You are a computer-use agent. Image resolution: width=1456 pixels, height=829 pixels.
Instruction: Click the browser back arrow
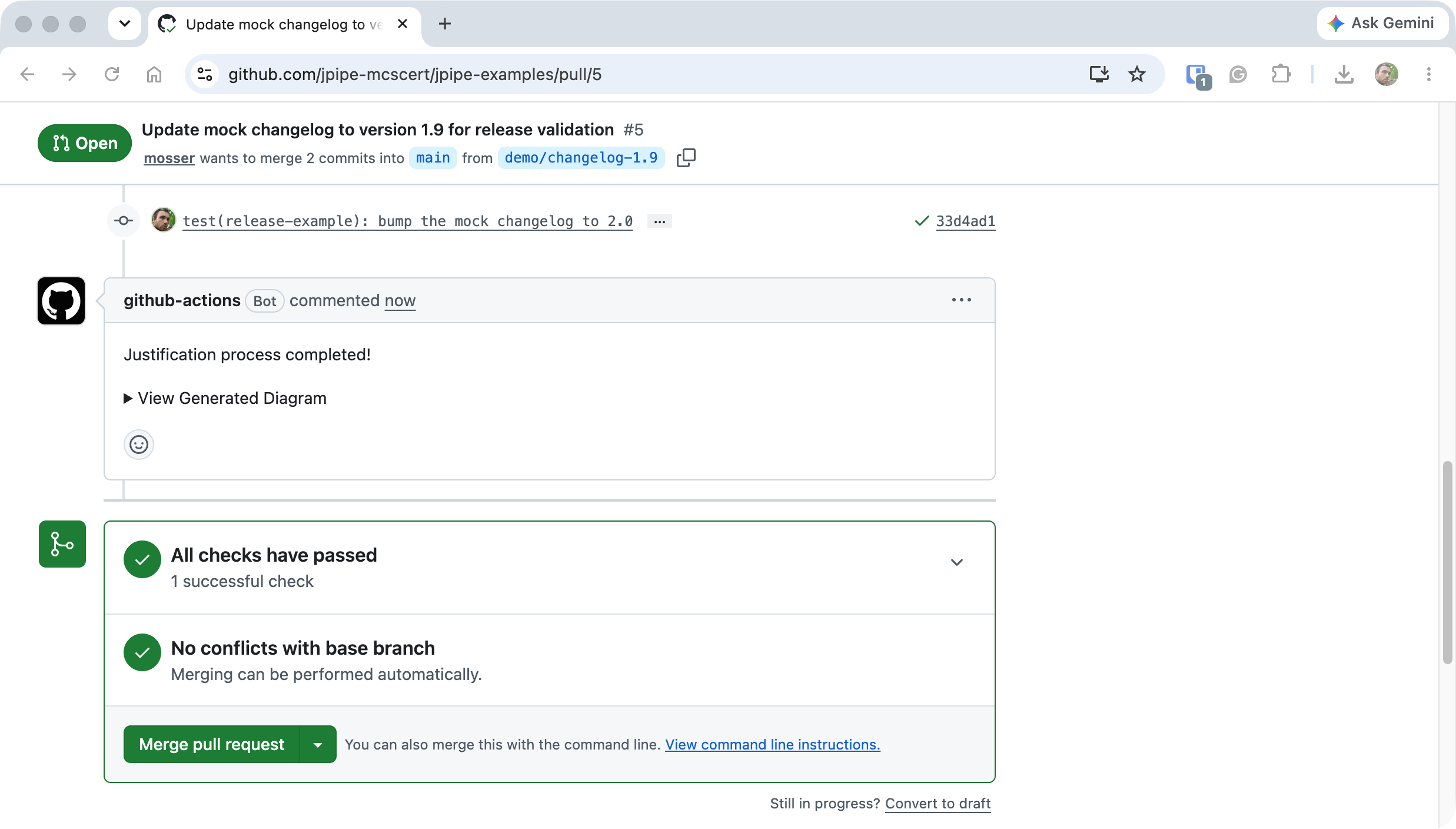(27, 74)
